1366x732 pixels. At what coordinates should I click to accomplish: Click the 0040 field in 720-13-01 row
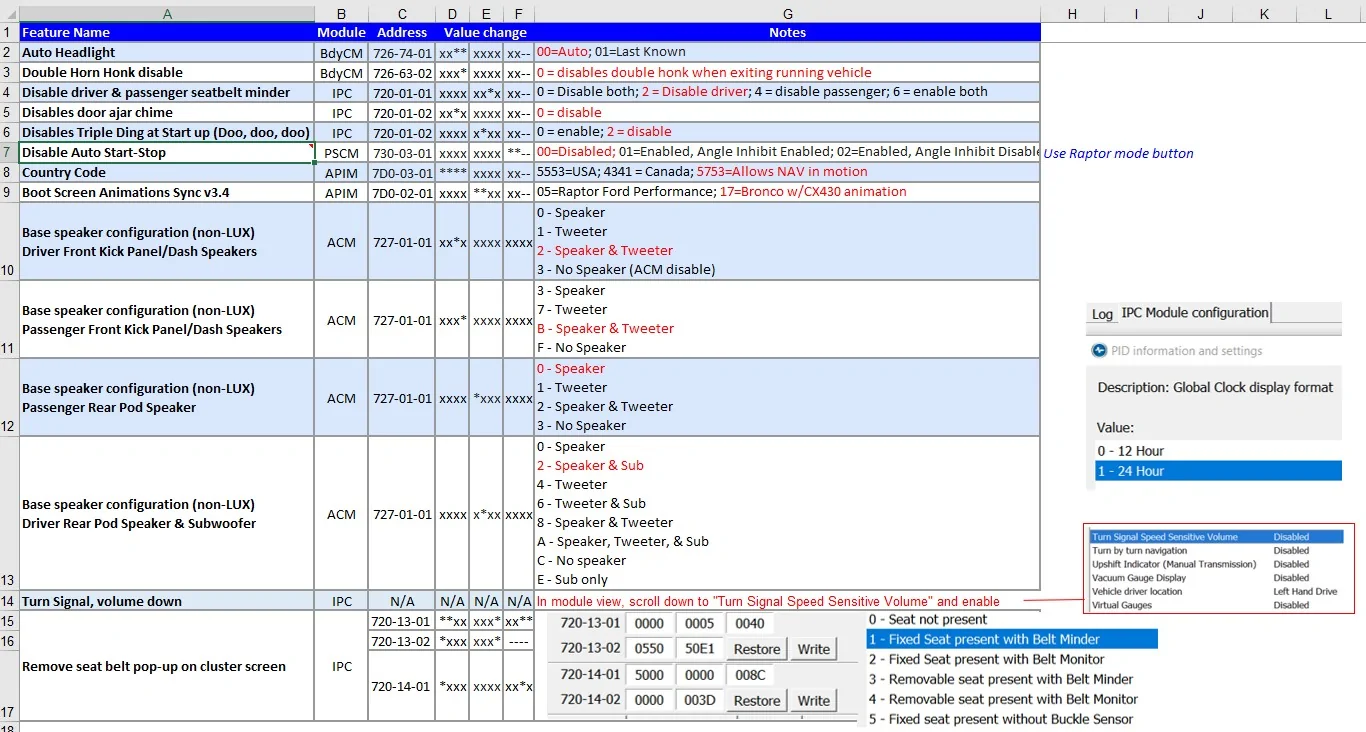[749, 623]
